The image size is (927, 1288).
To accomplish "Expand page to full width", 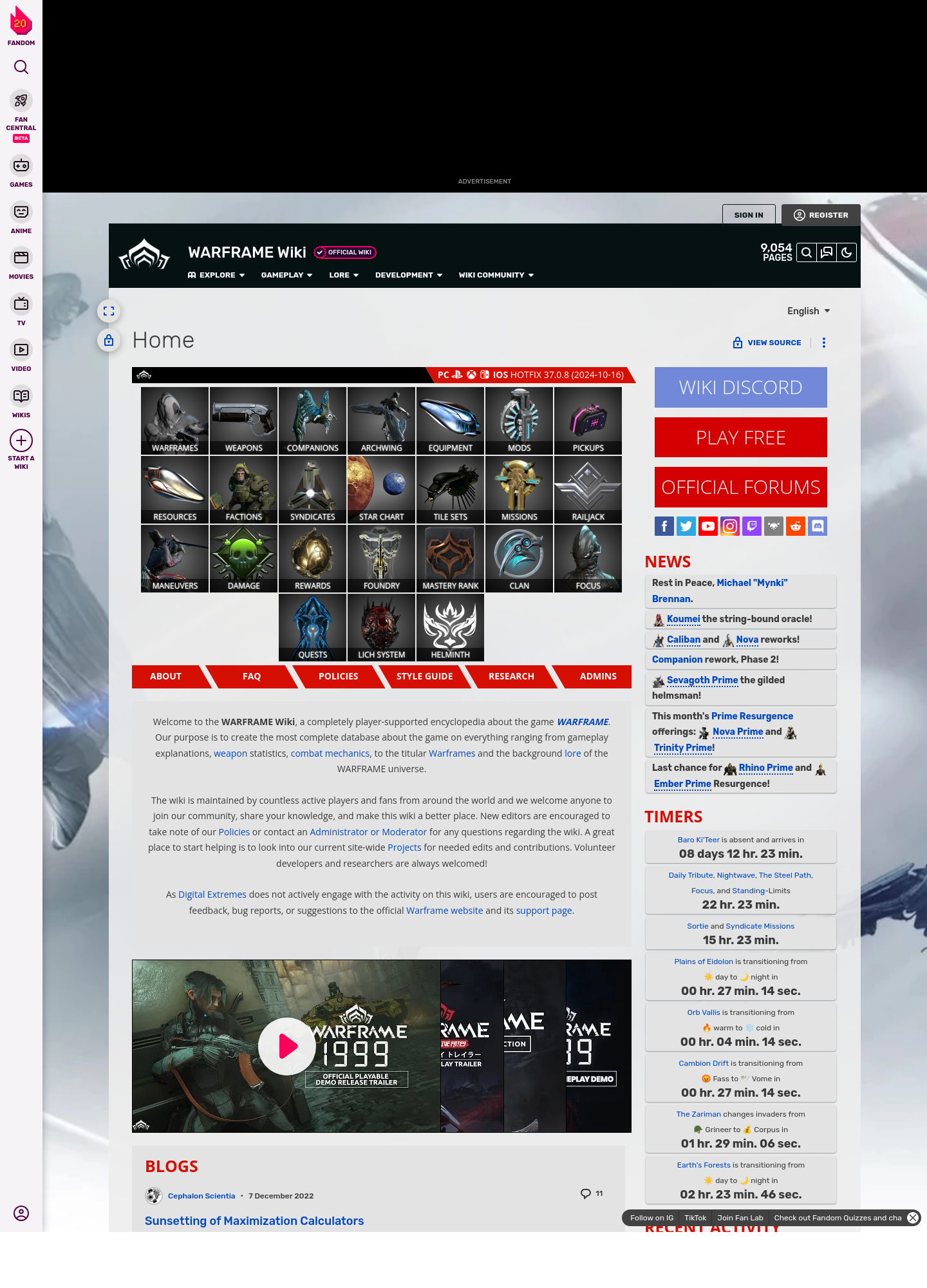I will [109, 311].
